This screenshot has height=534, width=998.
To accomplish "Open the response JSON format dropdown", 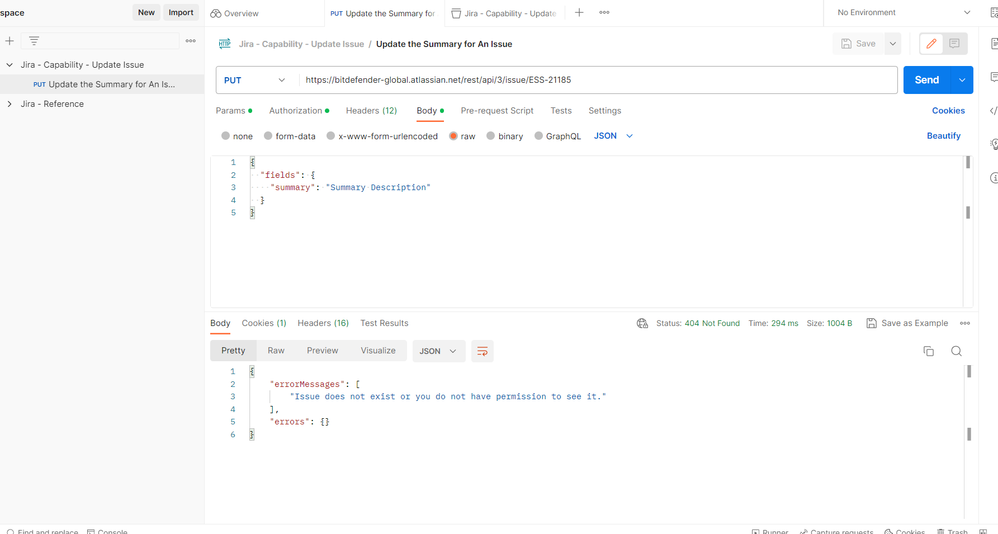I will pos(438,351).
